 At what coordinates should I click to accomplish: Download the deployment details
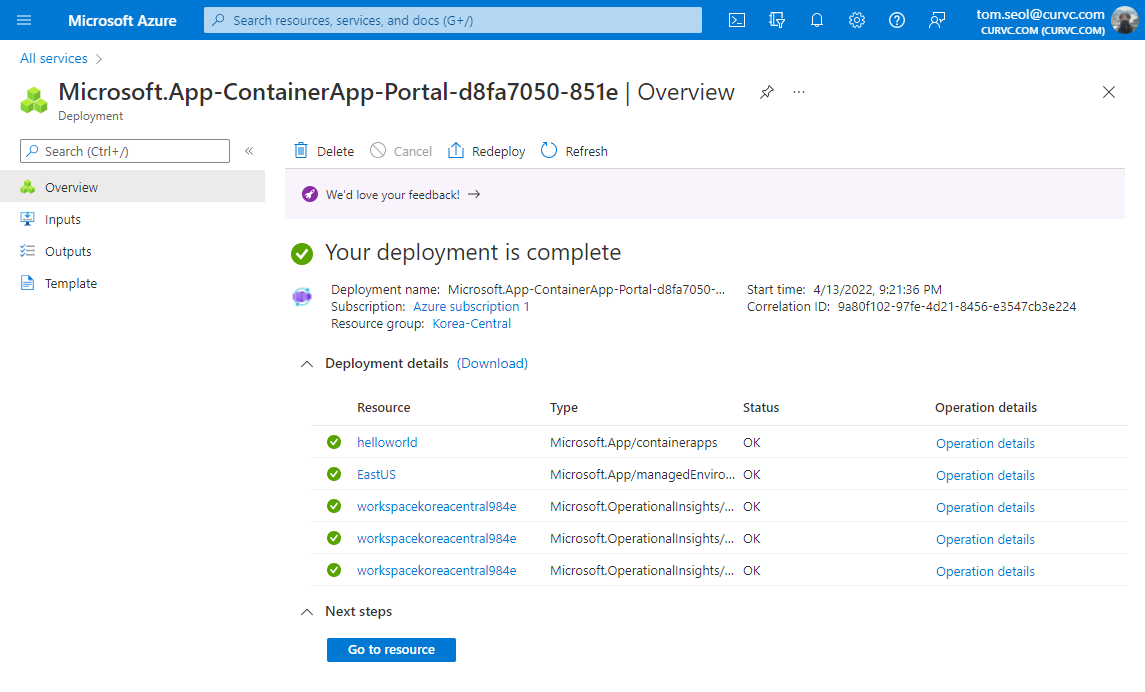point(492,364)
